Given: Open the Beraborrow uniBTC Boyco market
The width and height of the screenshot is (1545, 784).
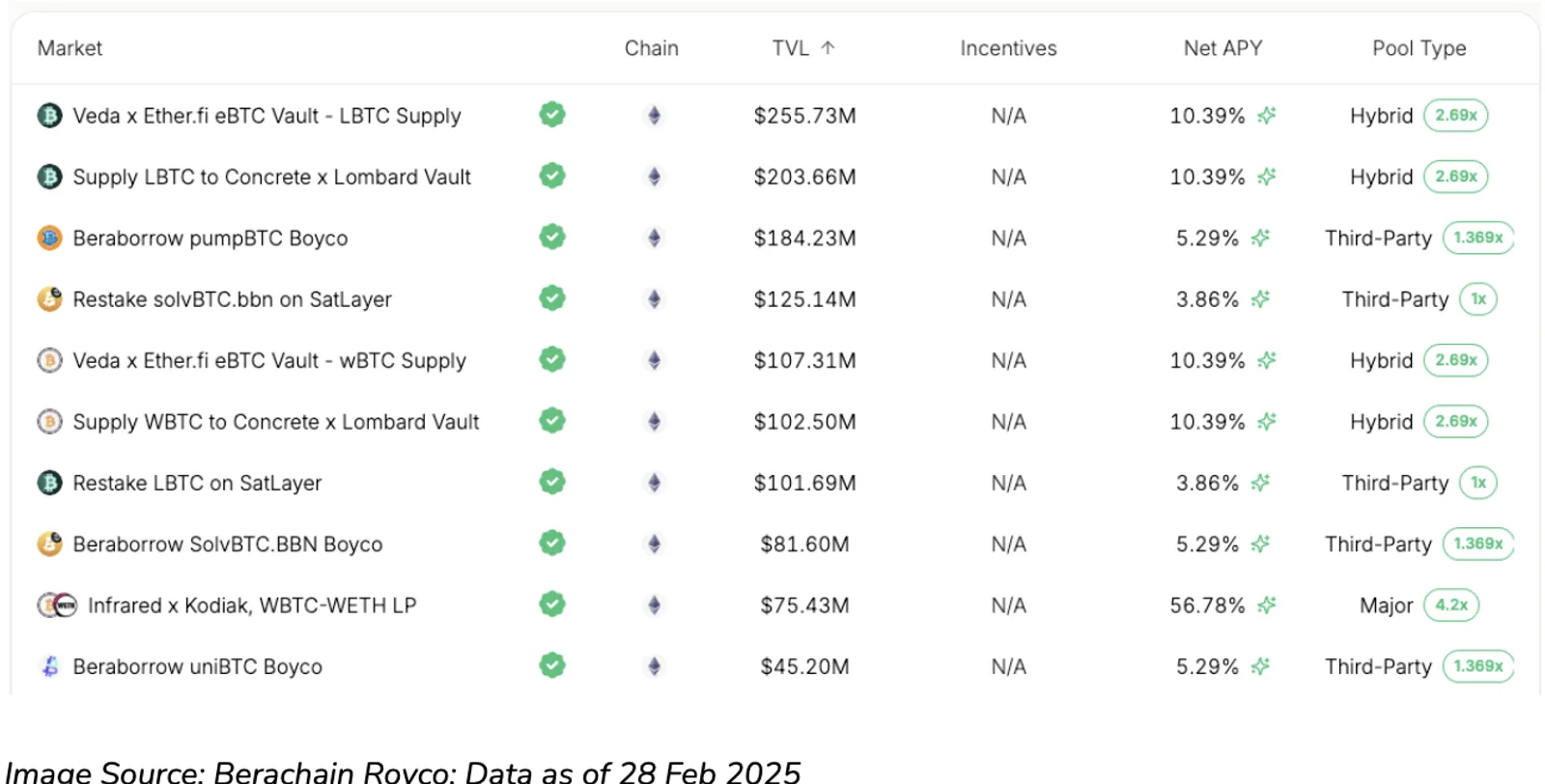Looking at the screenshot, I should point(197,667).
